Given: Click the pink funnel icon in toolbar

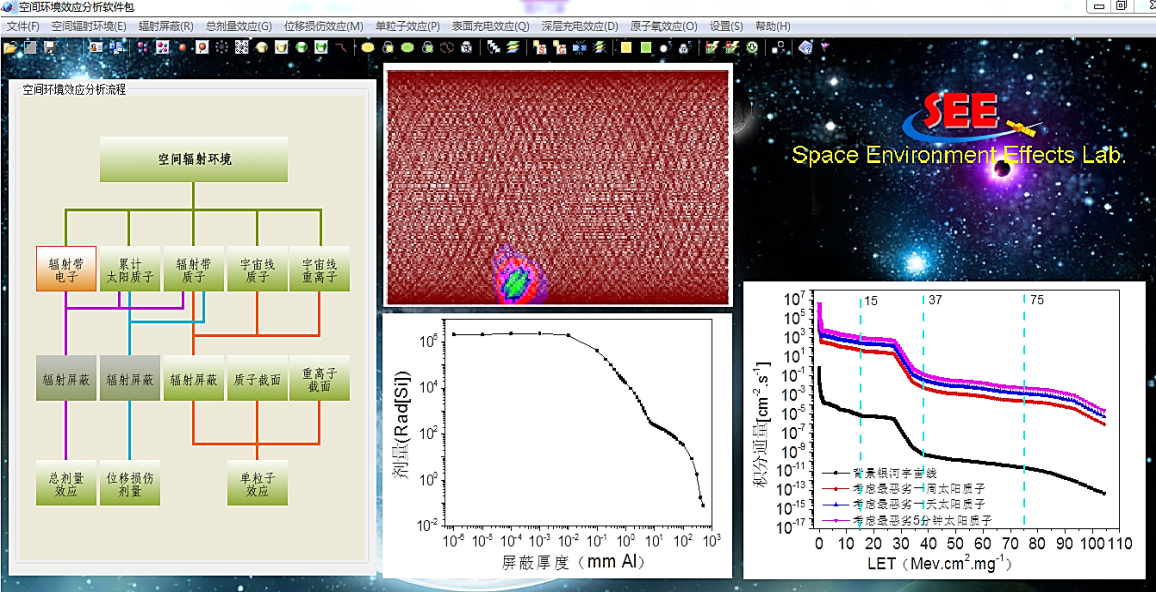Looking at the screenshot, I should point(825,47).
